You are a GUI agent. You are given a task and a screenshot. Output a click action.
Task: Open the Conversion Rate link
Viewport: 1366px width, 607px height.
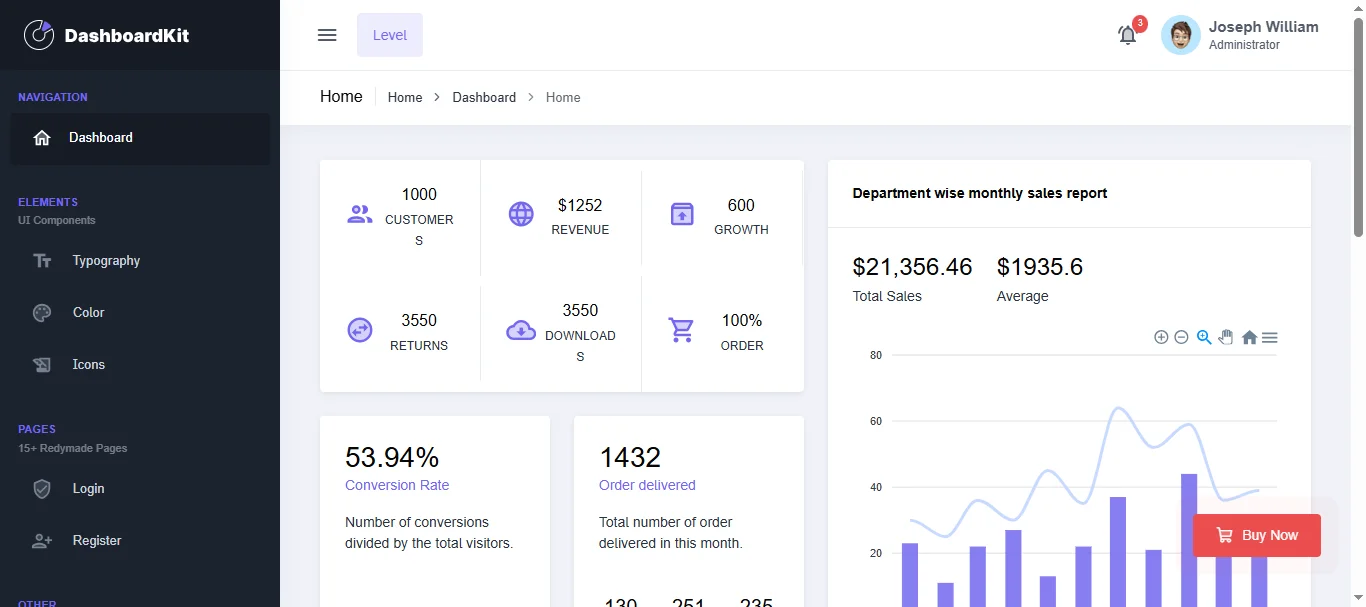[397, 485]
